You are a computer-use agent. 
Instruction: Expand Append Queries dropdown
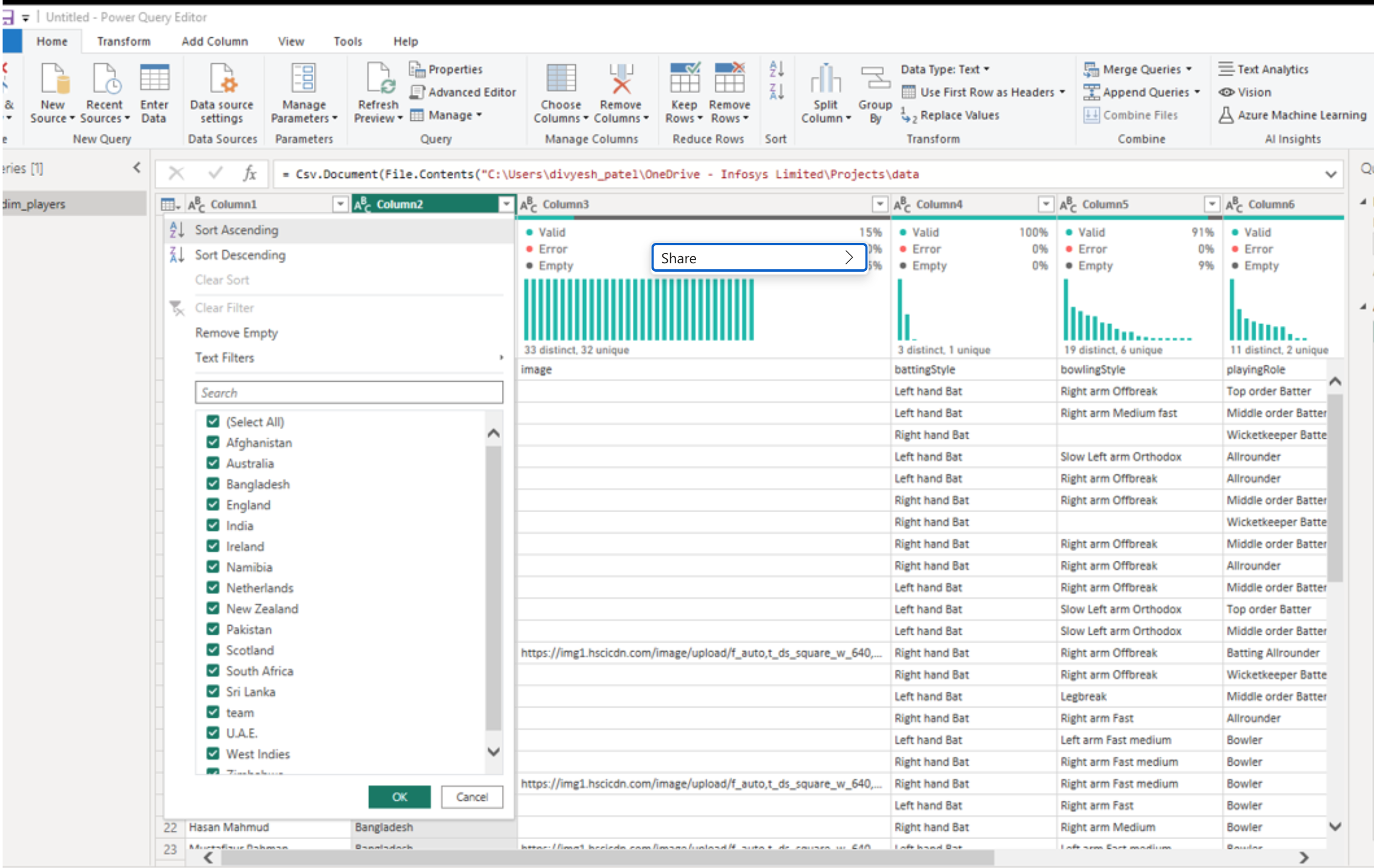point(1197,92)
